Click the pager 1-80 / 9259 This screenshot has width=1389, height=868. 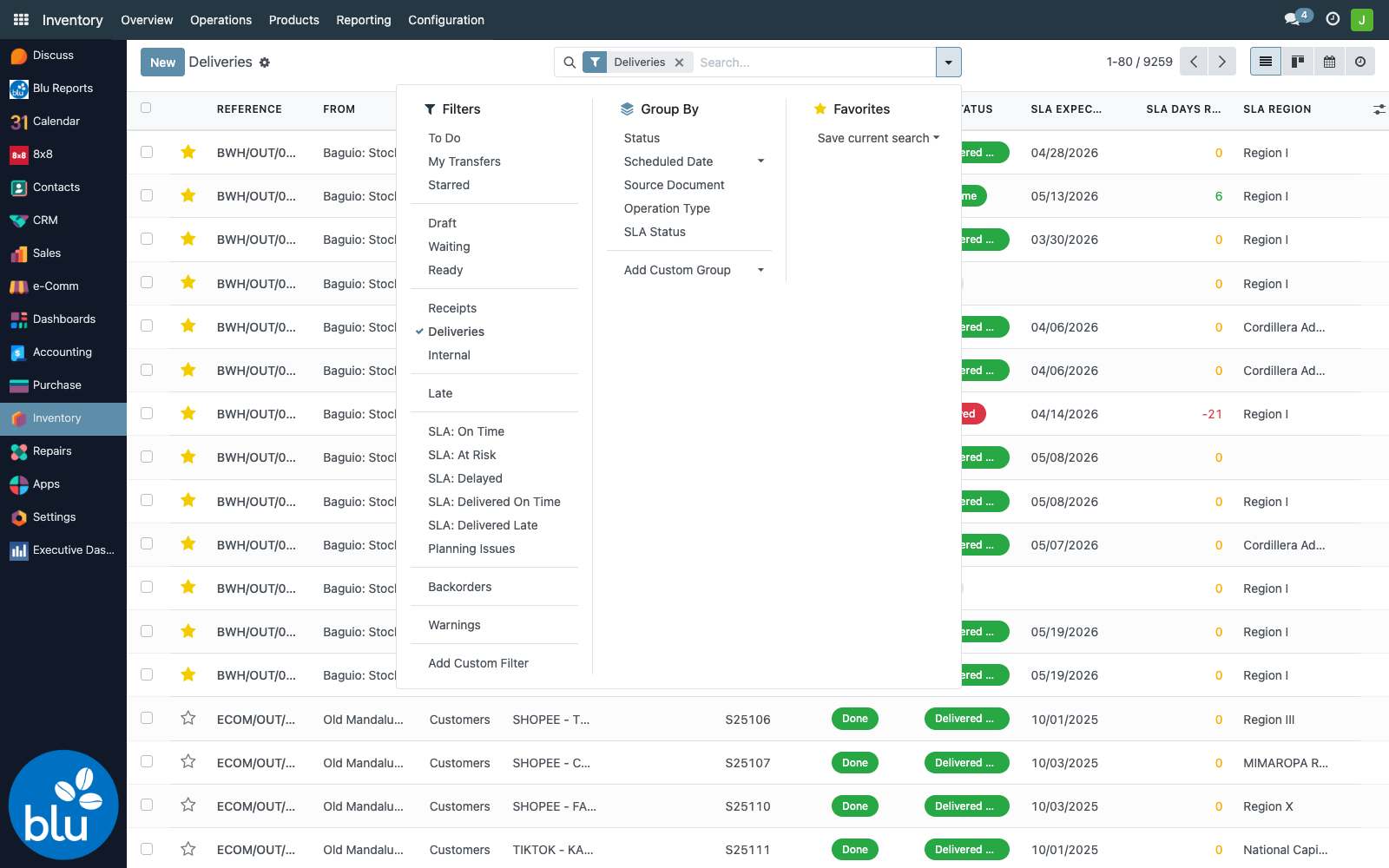(1139, 62)
